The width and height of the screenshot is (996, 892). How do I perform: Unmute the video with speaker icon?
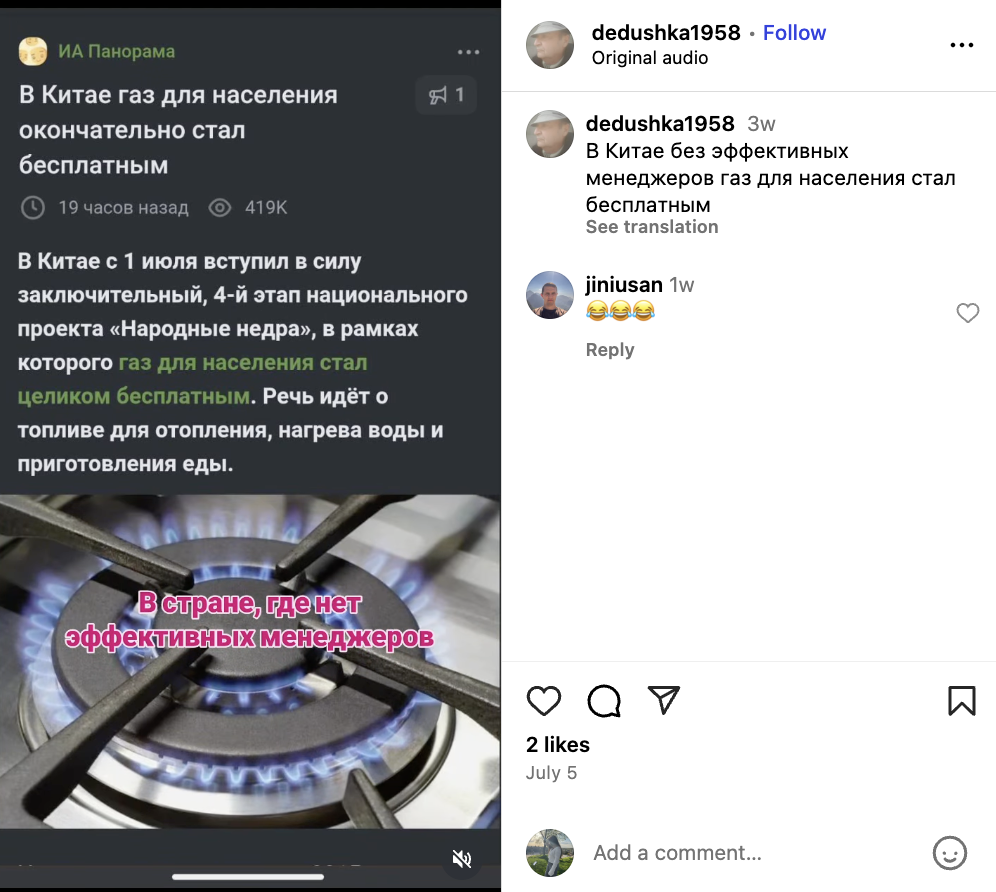tap(462, 860)
